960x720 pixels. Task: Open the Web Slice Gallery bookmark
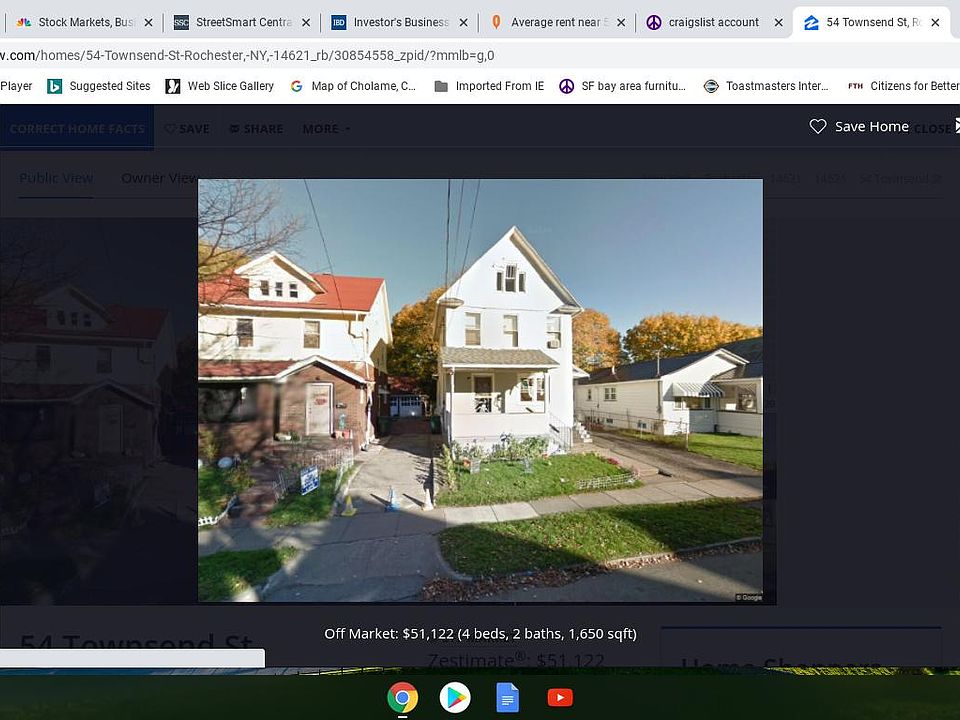click(x=220, y=86)
